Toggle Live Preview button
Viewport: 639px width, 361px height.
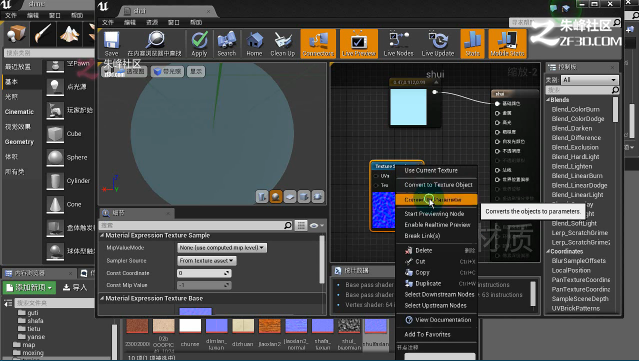tap(359, 44)
